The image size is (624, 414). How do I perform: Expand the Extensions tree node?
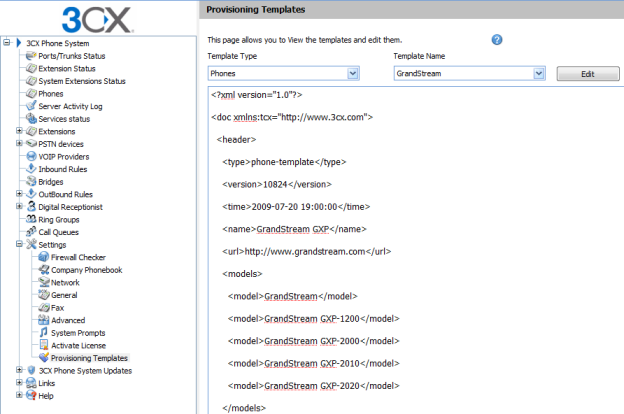(x=19, y=131)
